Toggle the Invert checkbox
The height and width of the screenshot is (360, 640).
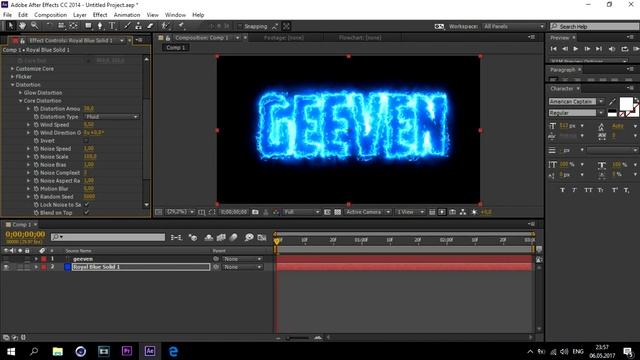tap(86, 140)
